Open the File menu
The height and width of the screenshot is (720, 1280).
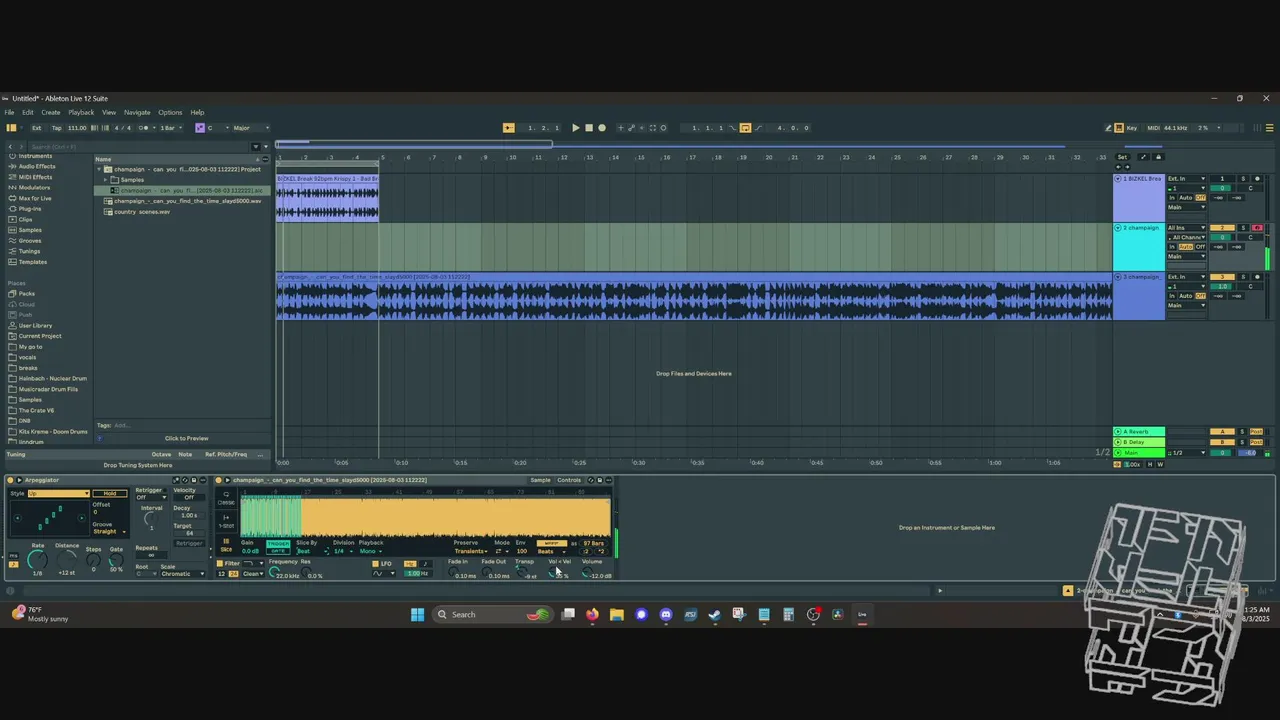pyautogui.click(x=12, y=112)
